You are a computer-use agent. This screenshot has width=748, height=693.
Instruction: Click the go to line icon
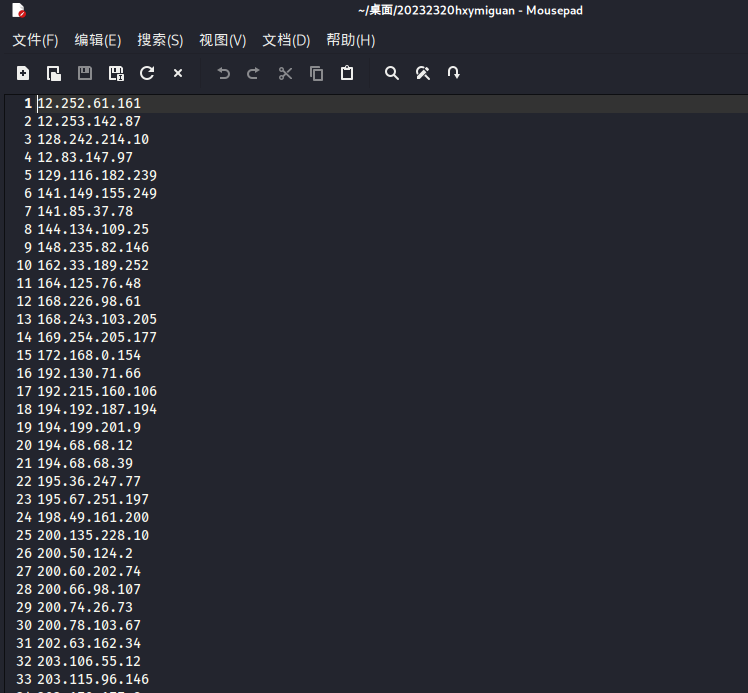coord(453,73)
